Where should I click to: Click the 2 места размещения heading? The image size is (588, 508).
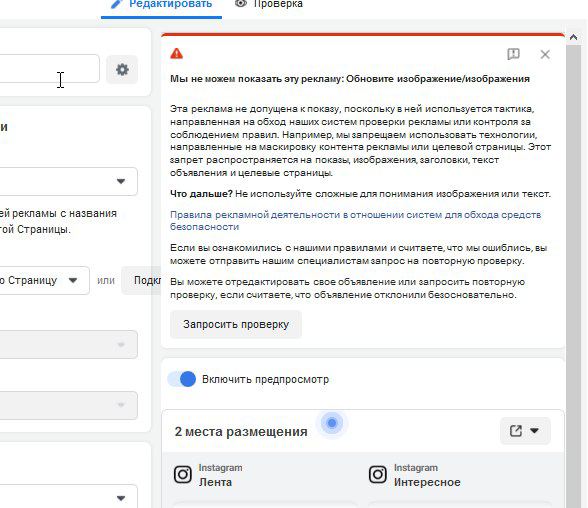241,432
